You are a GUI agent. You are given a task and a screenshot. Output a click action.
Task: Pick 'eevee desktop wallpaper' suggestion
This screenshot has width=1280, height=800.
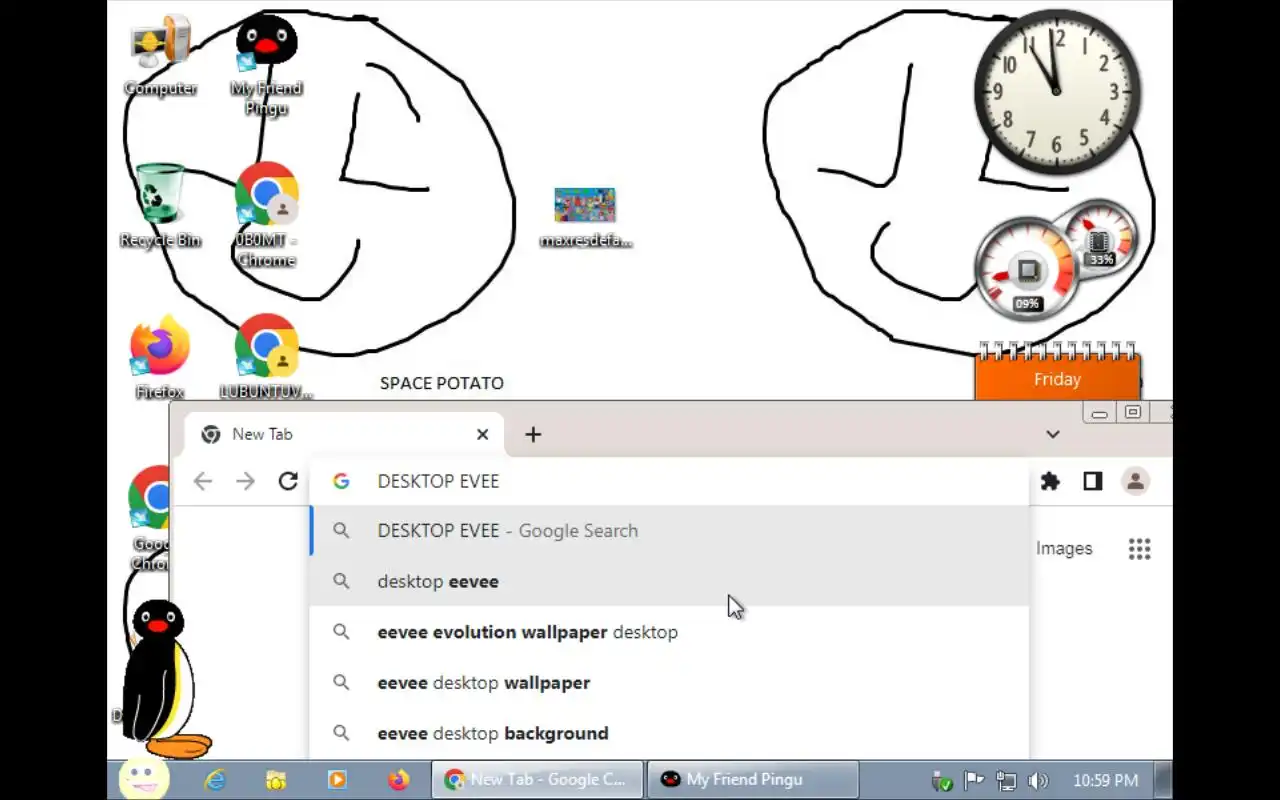click(669, 683)
